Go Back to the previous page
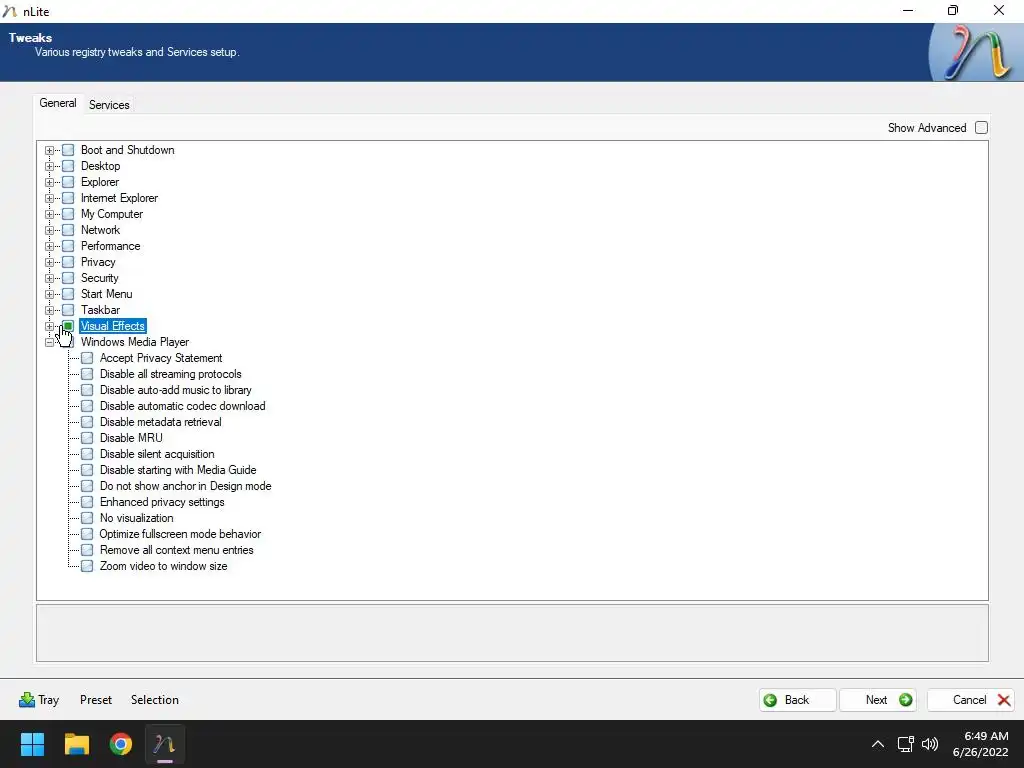1024x768 pixels. pyautogui.click(x=797, y=700)
